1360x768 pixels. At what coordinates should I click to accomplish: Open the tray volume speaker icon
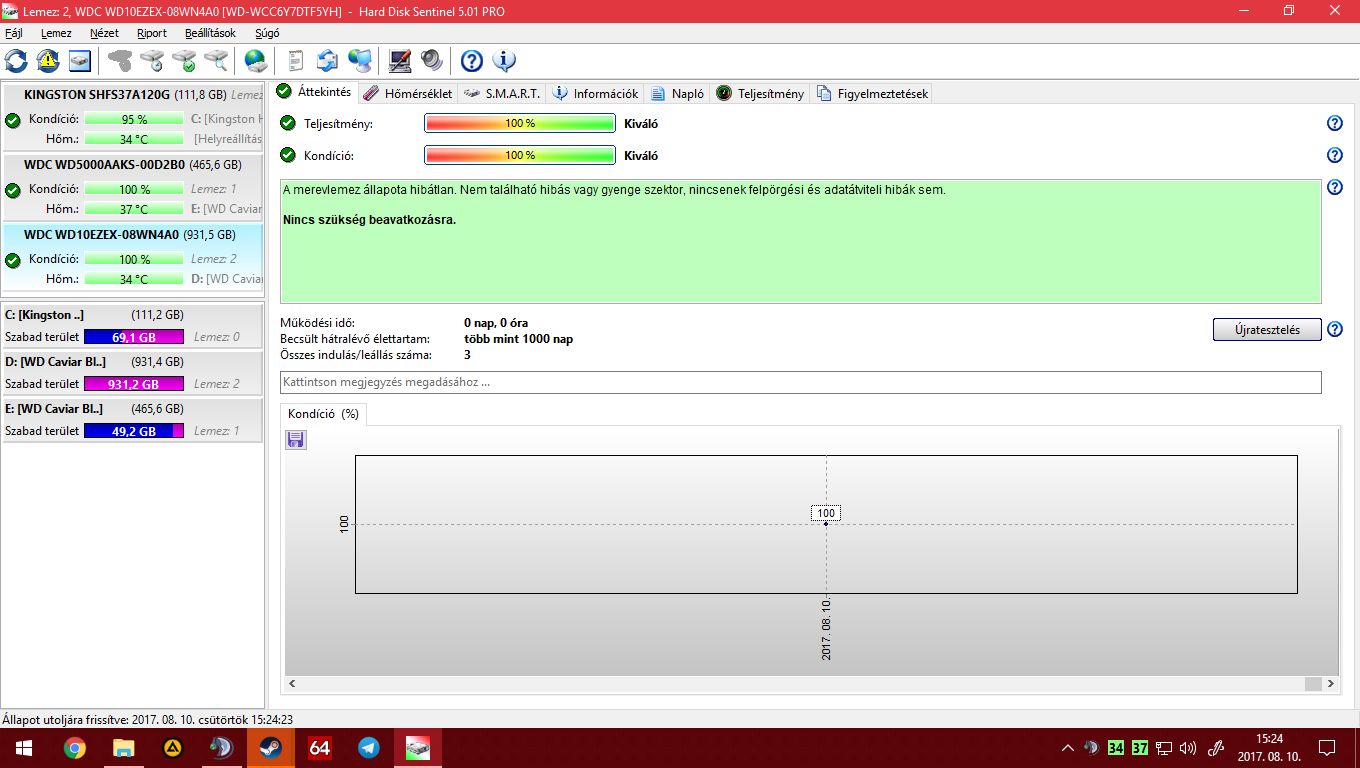pos(1188,747)
